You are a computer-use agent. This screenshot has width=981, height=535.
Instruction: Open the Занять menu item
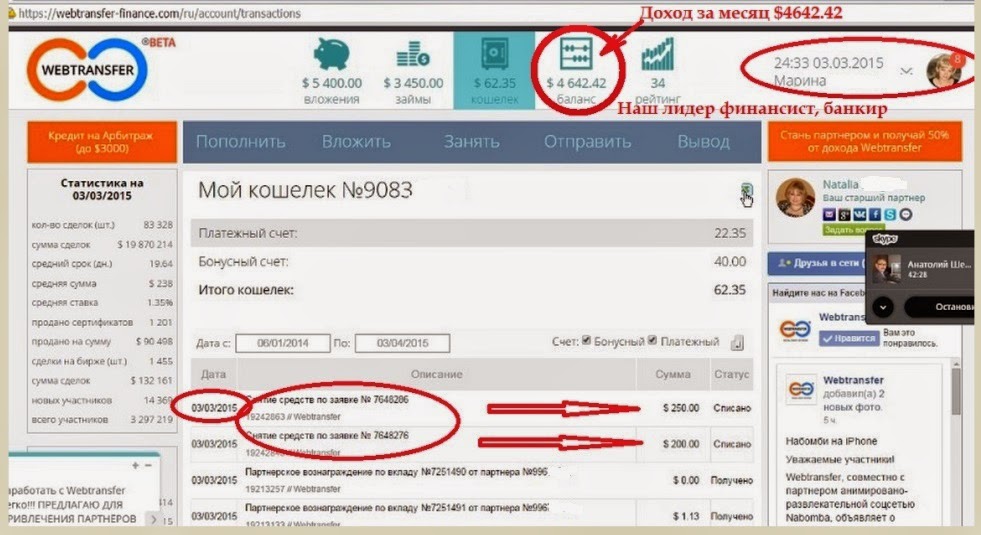click(472, 142)
